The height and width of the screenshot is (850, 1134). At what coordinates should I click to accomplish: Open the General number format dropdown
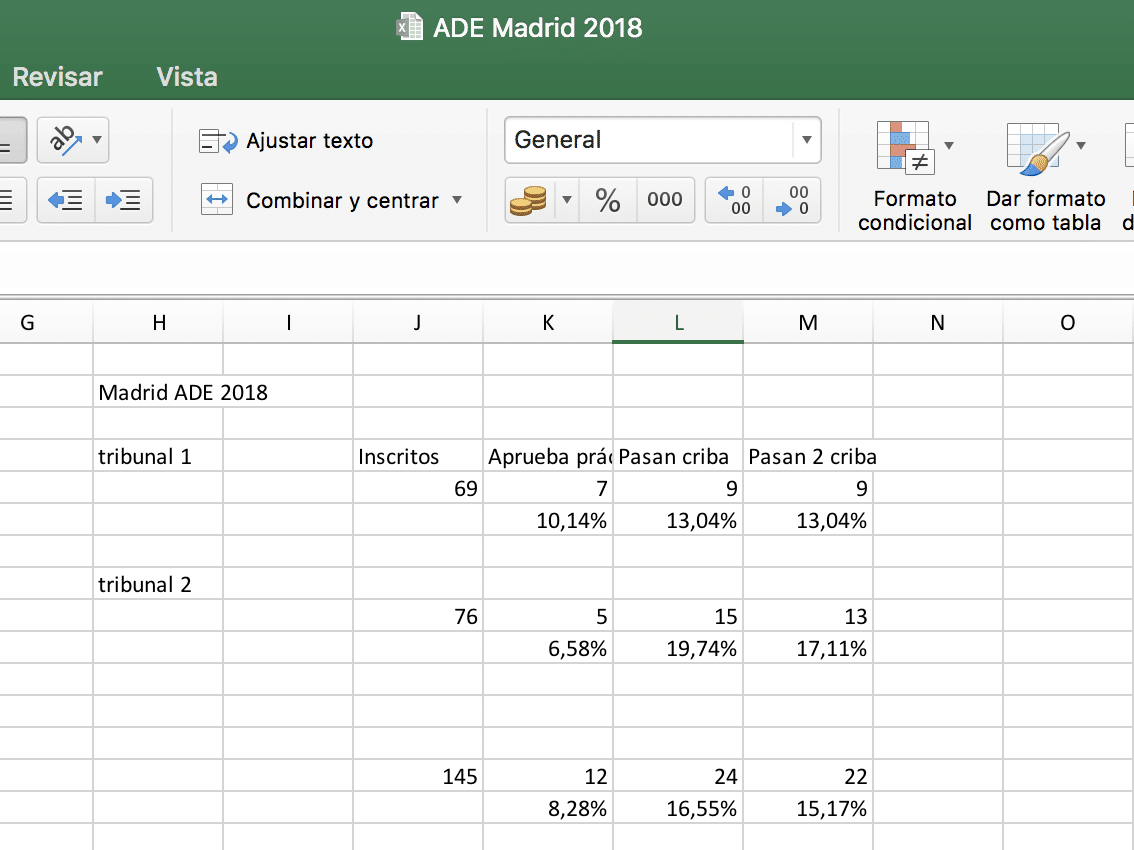point(806,140)
